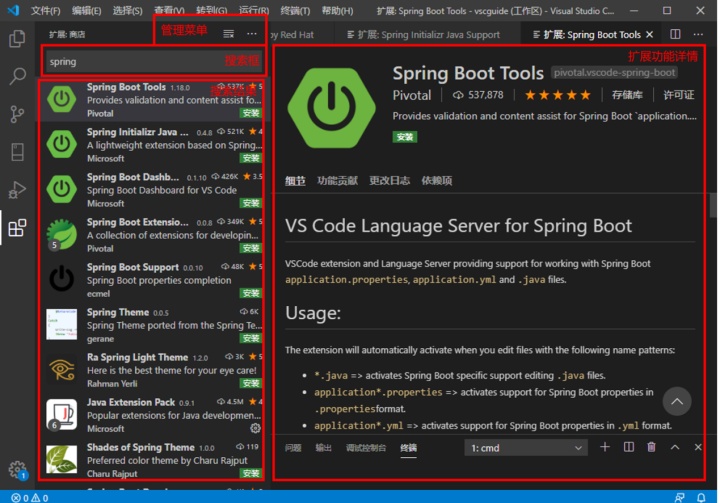Open the Run and Debug view
The height and width of the screenshot is (503, 720).
(17, 189)
